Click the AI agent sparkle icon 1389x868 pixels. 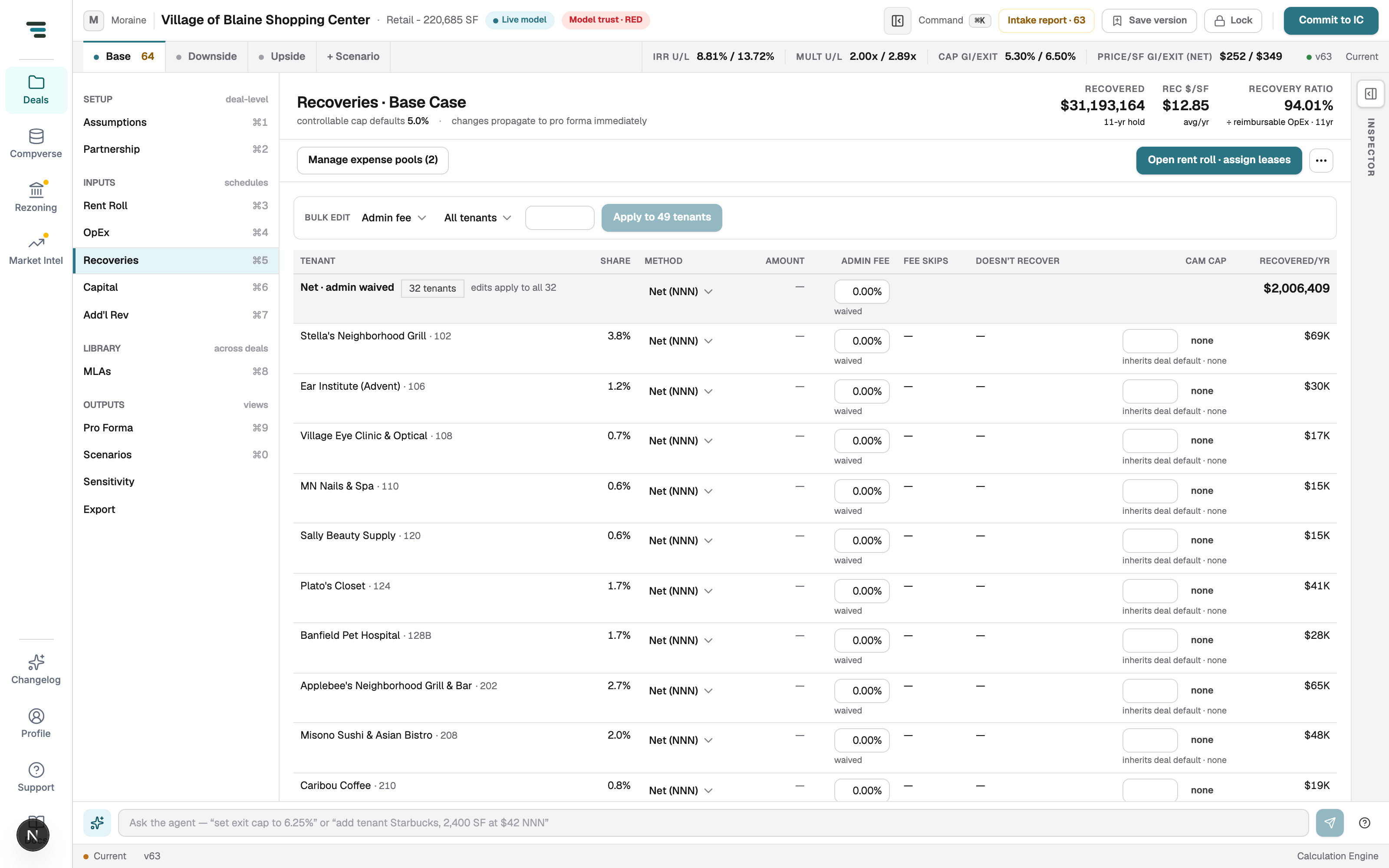(97, 823)
